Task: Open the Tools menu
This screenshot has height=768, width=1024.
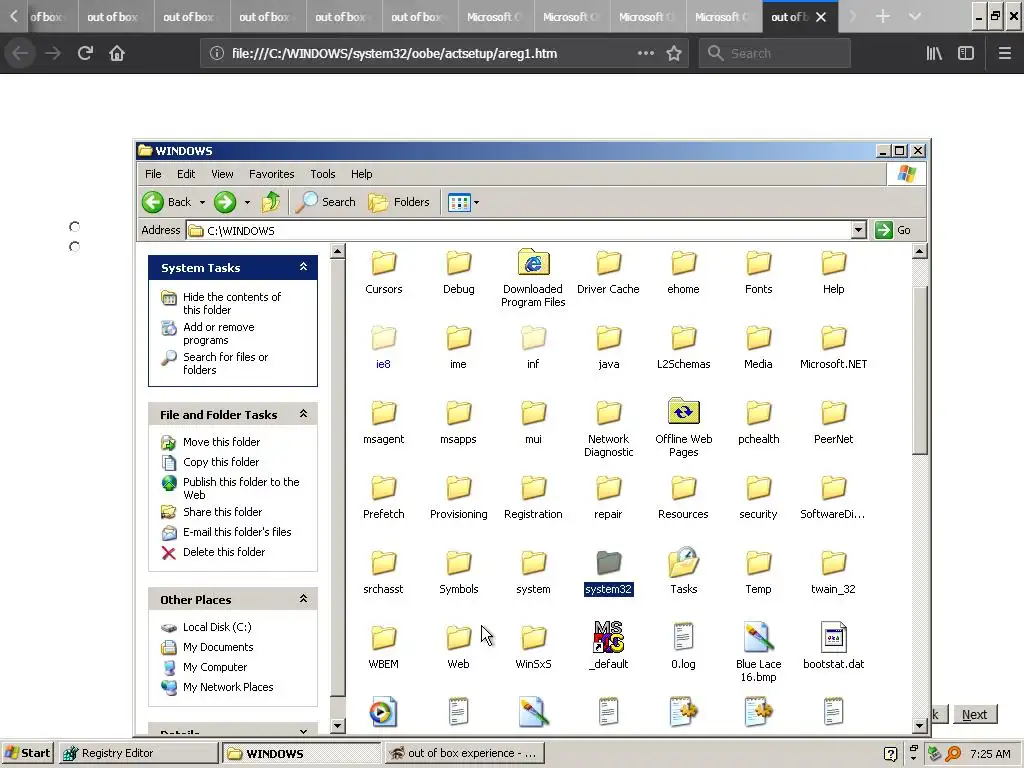Action: pos(323,174)
